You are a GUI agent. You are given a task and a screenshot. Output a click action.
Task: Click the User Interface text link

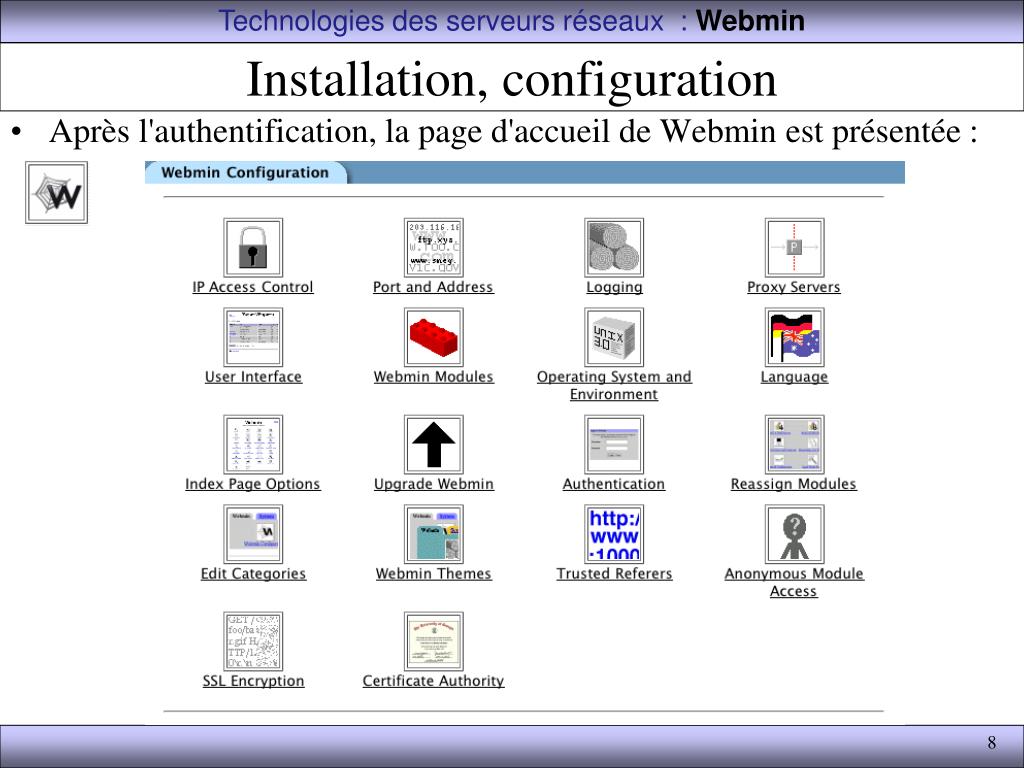point(253,377)
